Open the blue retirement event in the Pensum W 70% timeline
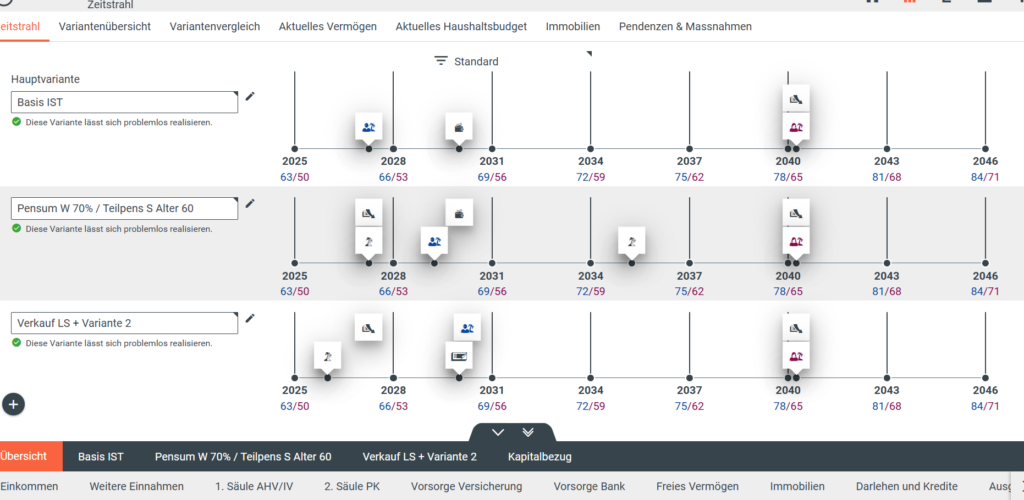Image resolution: width=1024 pixels, height=500 pixels. (434, 241)
